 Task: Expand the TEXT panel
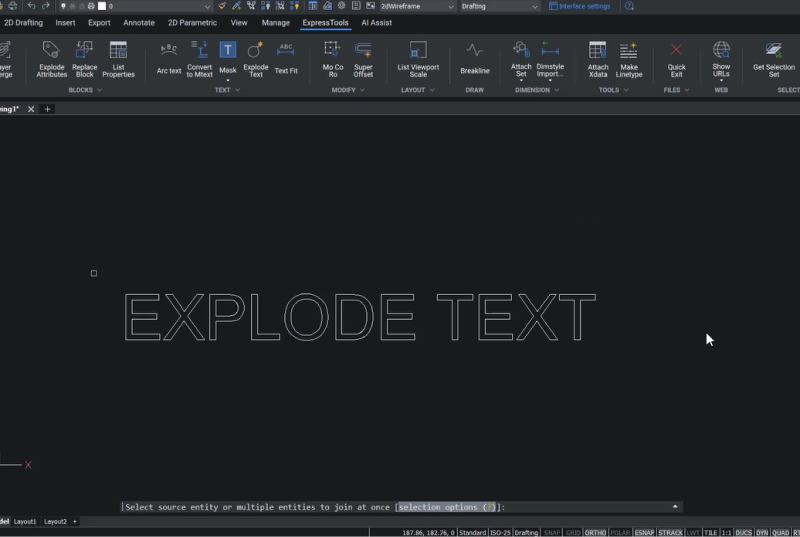tap(227, 90)
